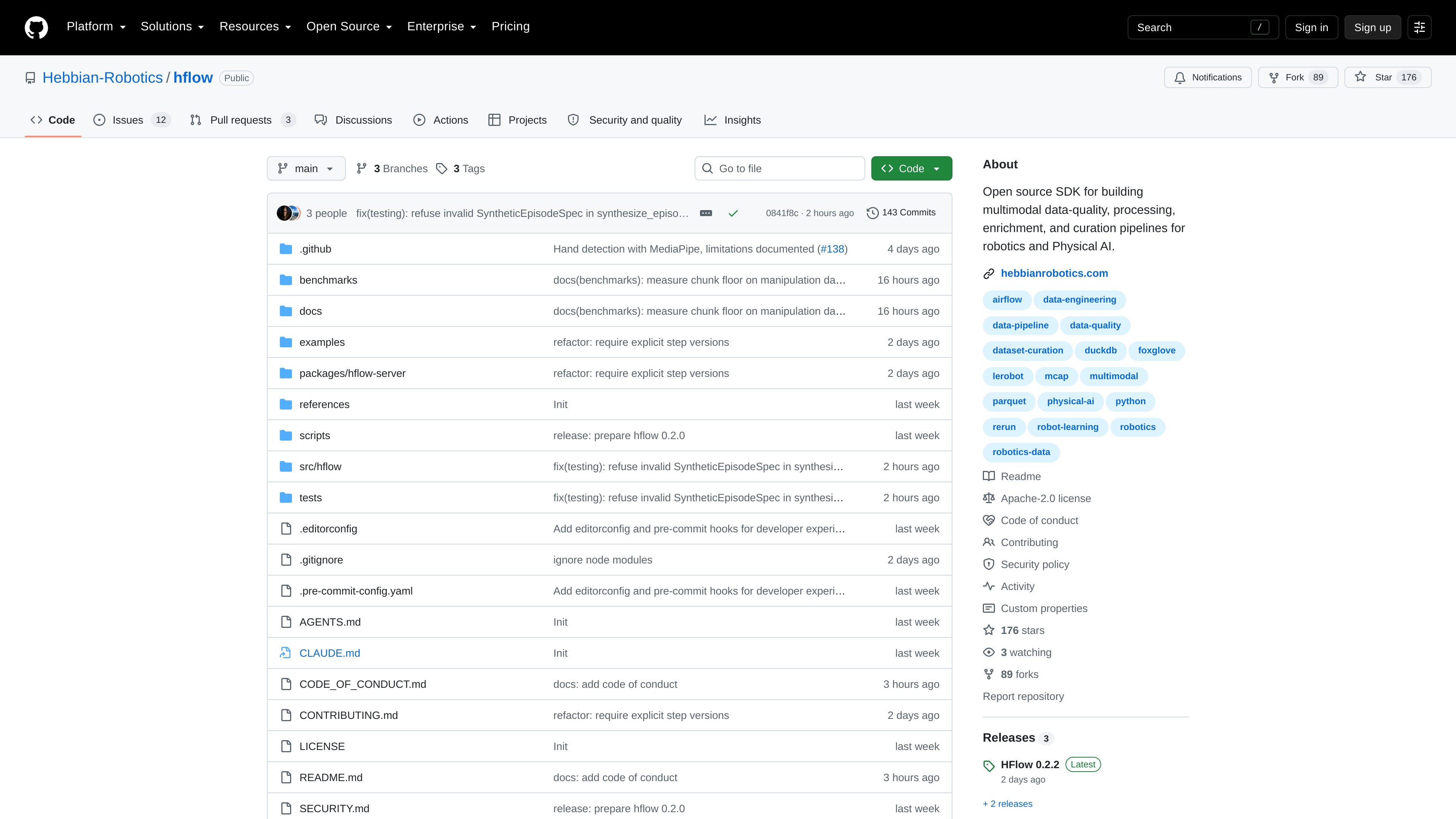Screen dimensions: 1456x819
Task: Open the src/hflow folder
Action: click(320, 466)
